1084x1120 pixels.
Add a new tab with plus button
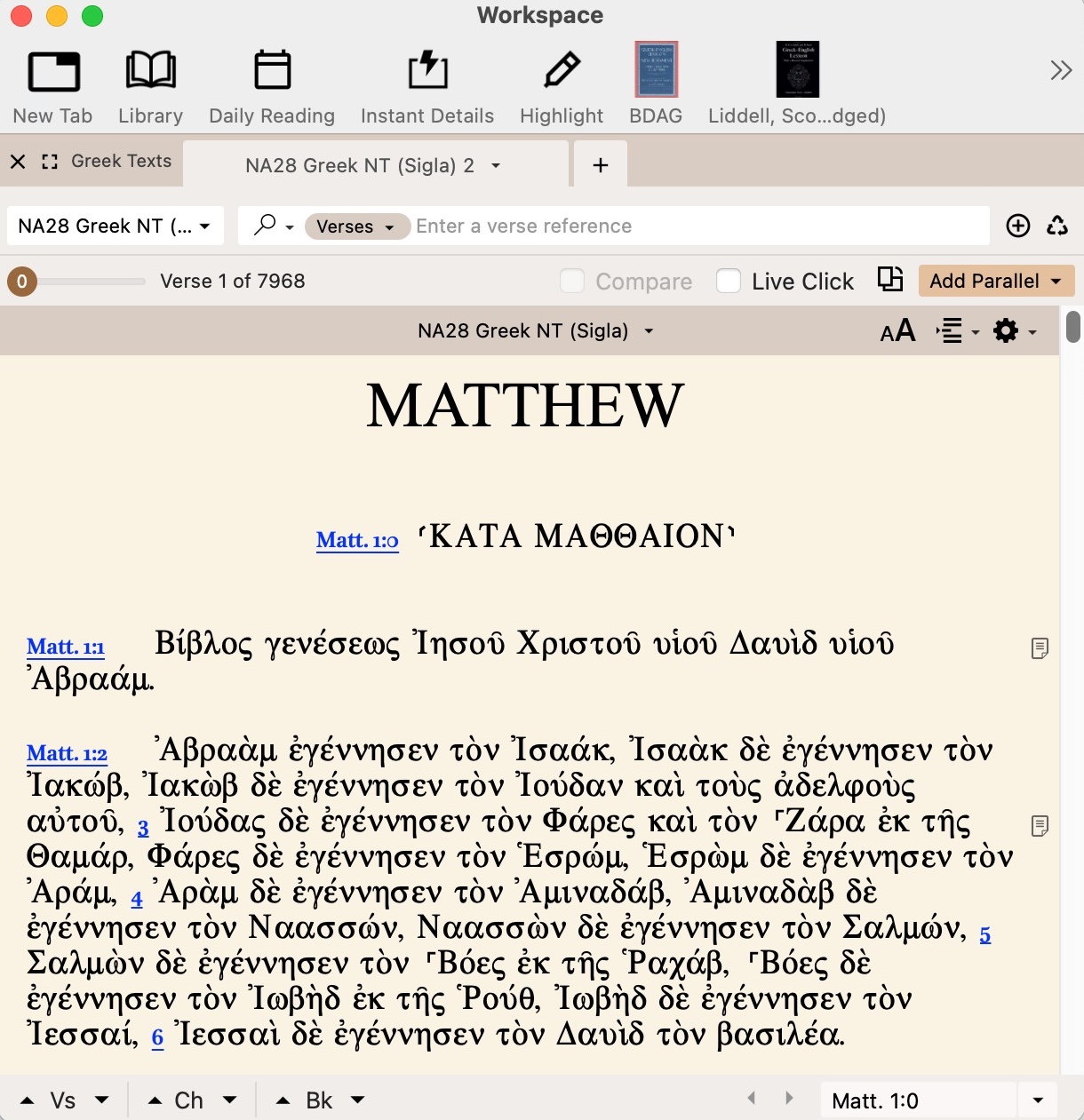click(601, 165)
